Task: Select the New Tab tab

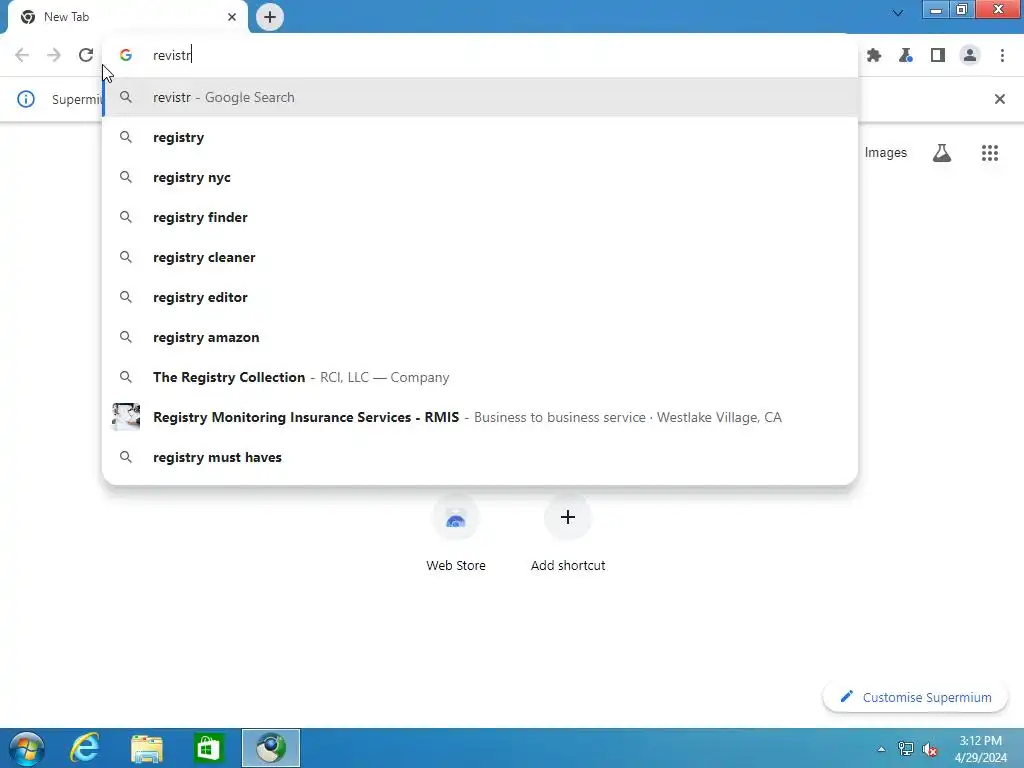Action: pos(127,17)
